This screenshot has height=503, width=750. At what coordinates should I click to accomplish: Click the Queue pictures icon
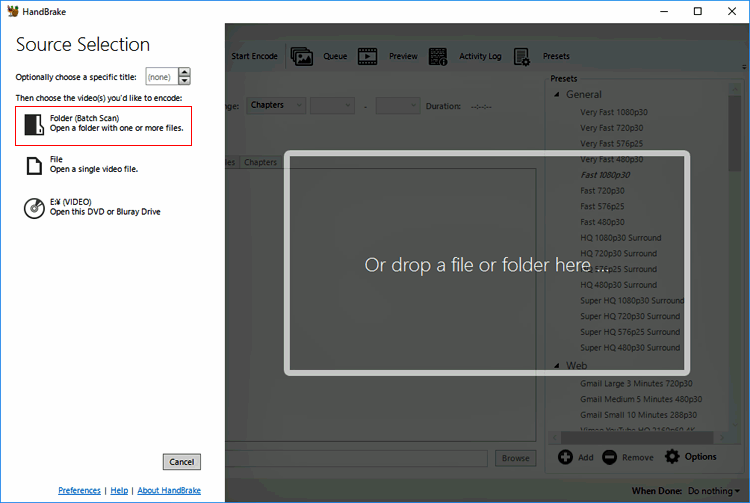(x=302, y=56)
